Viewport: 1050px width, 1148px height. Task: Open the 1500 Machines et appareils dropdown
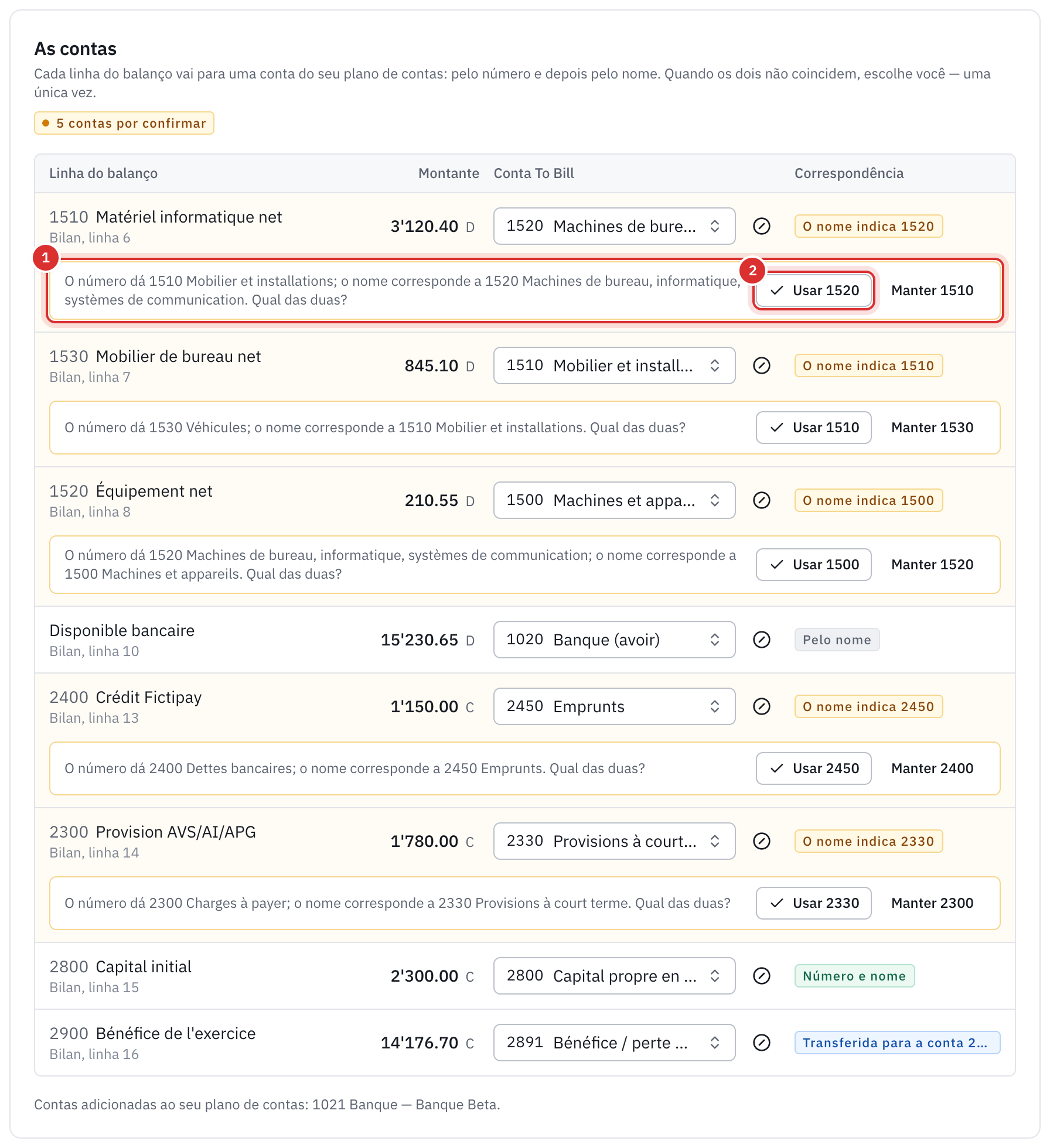[614, 500]
